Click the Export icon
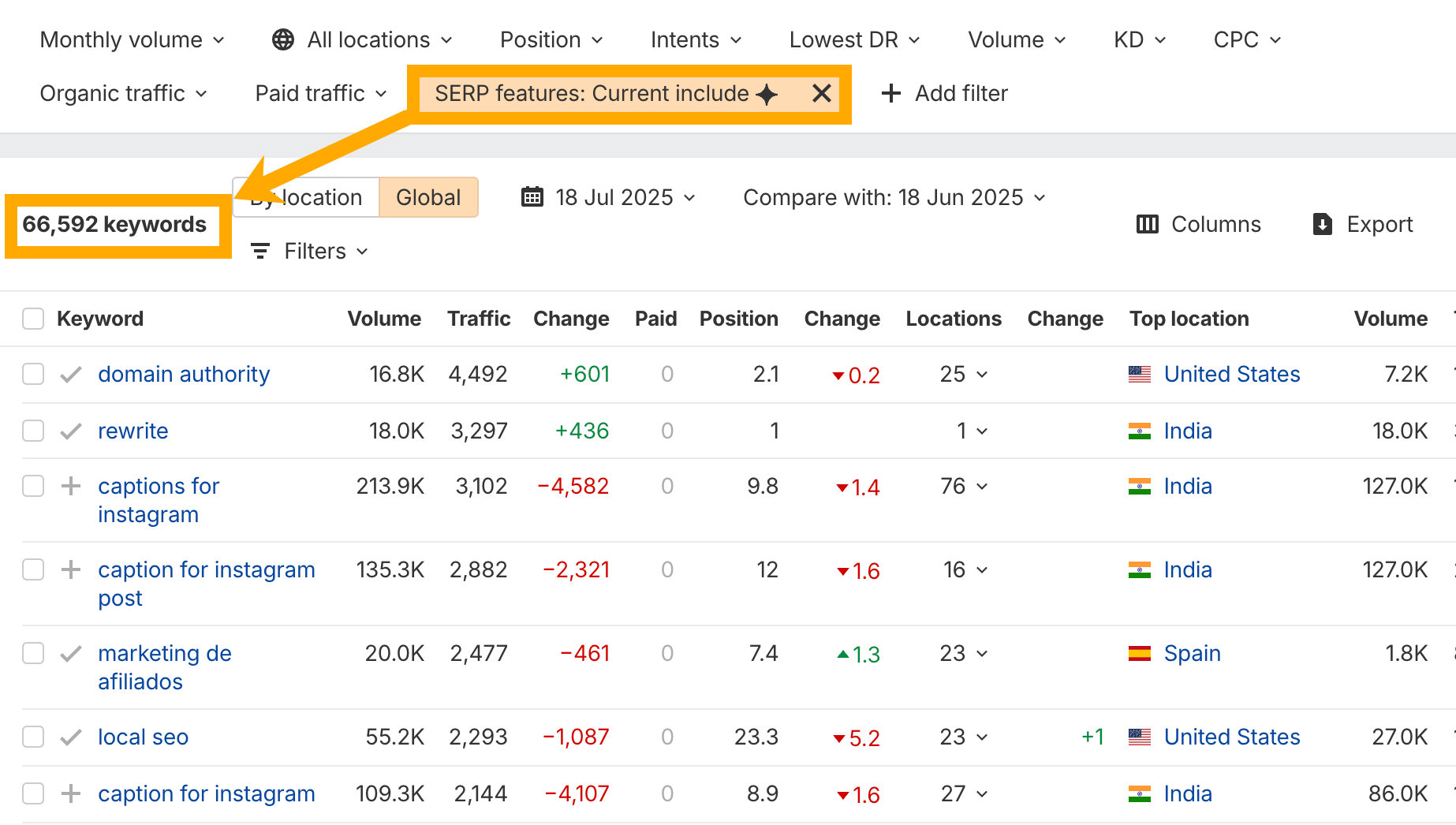Screen dimensions: 1456x825 click(x=1323, y=224)
